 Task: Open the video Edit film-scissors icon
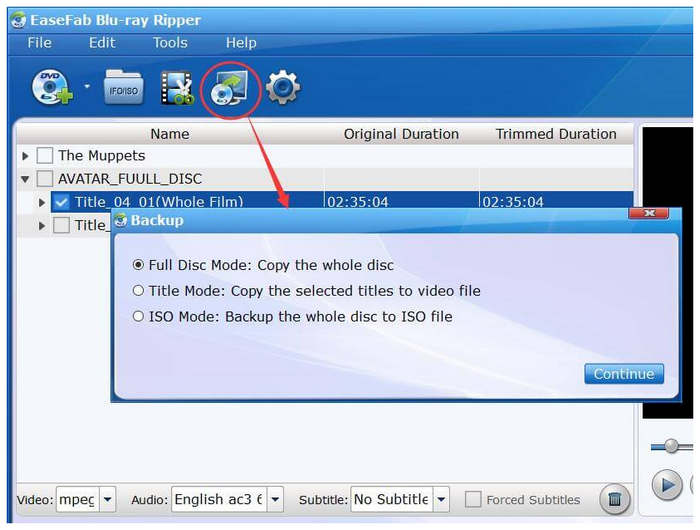coord(177,88)
